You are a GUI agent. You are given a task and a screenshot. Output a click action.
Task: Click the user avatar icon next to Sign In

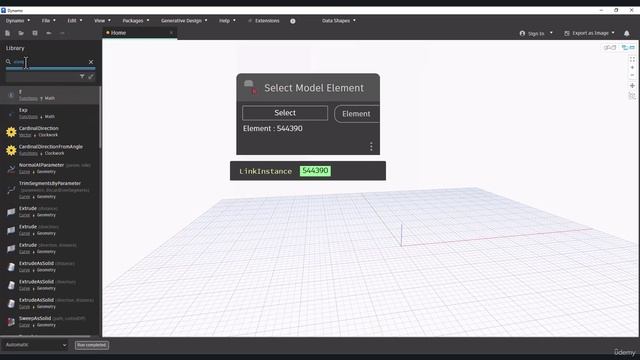tap(522, 33)
